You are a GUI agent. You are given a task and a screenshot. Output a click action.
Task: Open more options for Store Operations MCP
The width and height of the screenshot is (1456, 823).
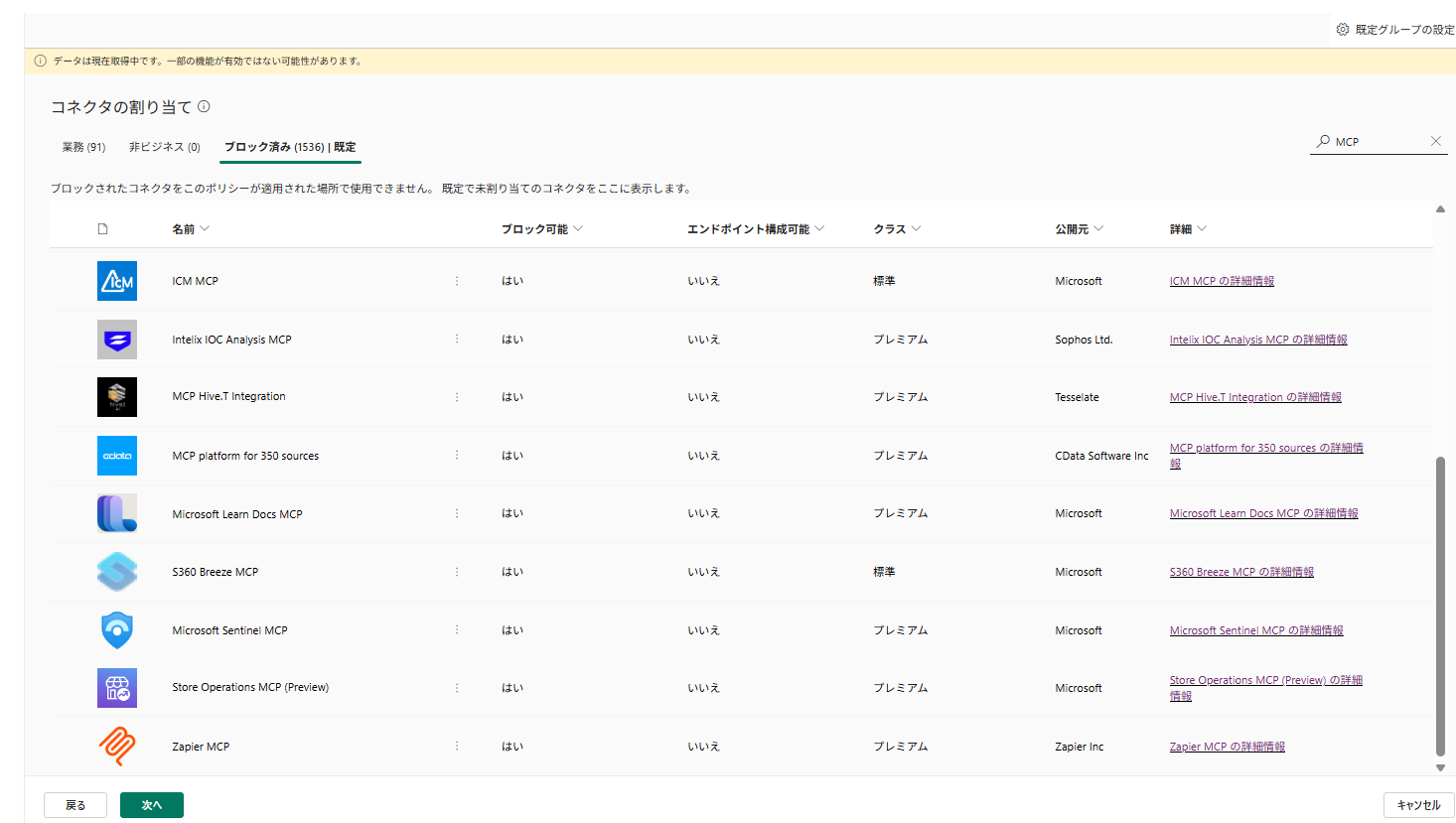pyautogui.click(x=457, y=688)
